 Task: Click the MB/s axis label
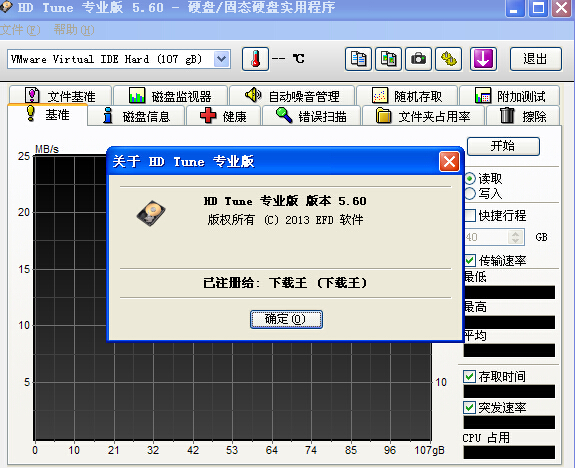pos(47,149)
